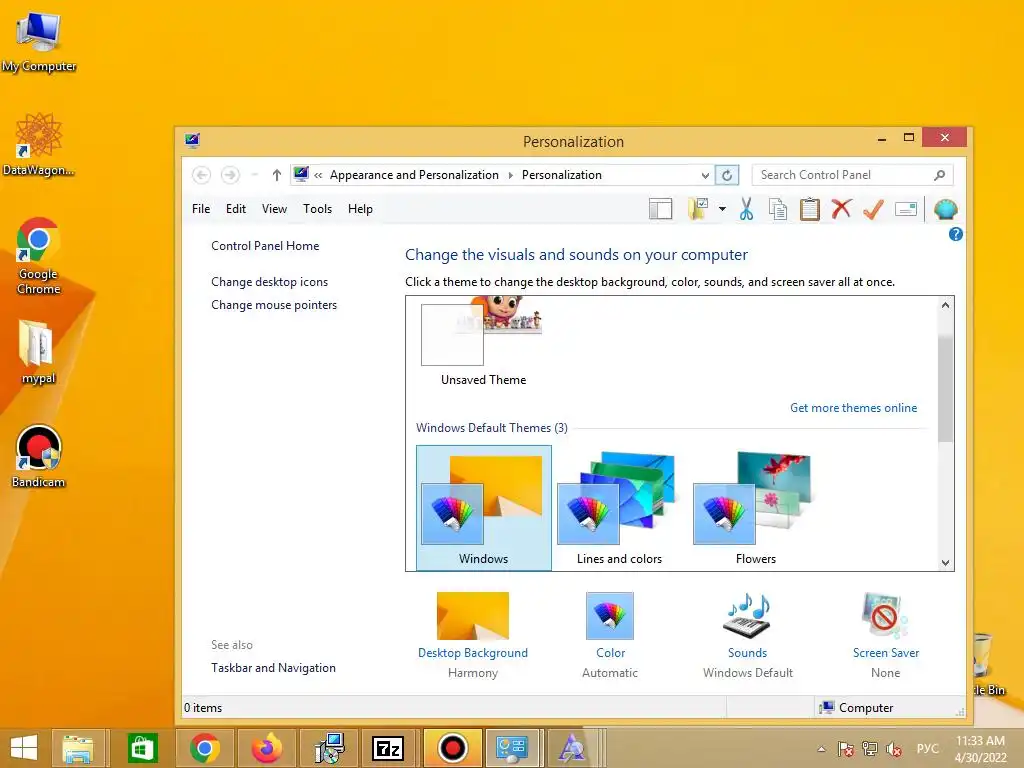The image size is (1024, 768).
Task: Select the Flowers theme
Action: tap(756, 508)
